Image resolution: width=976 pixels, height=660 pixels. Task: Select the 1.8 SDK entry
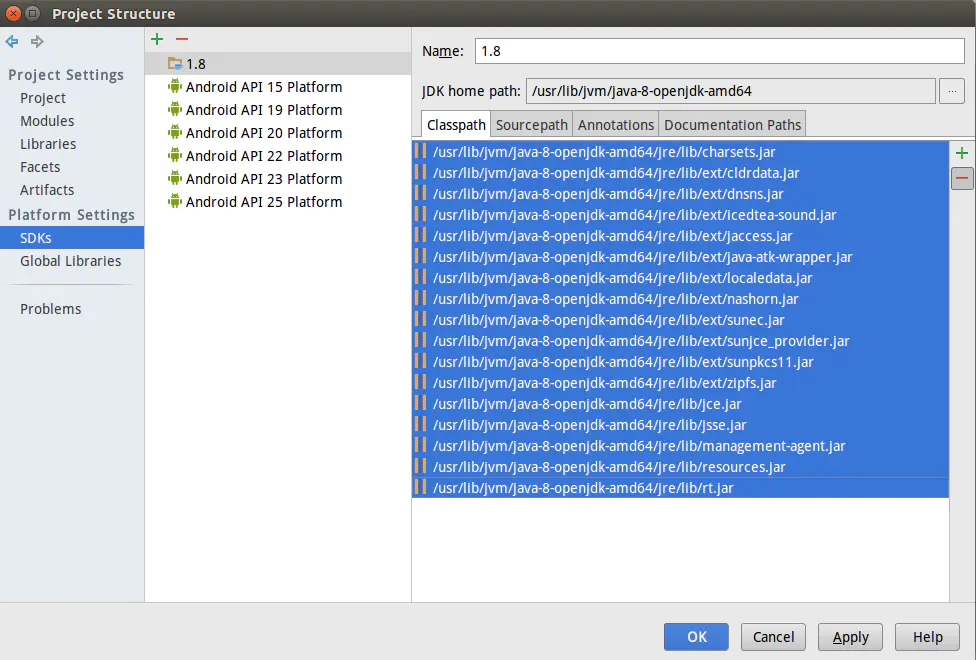pos(278,64)
